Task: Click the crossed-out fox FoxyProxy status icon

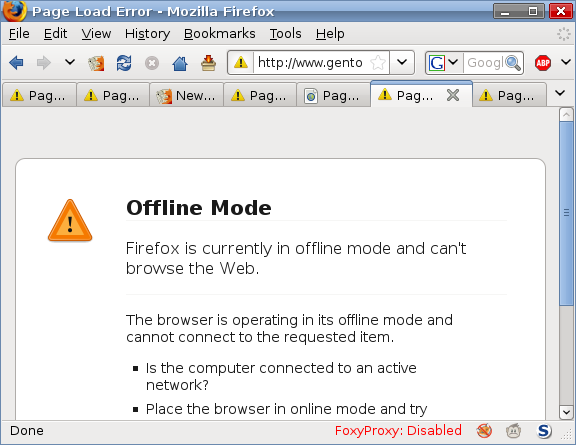Action: pyautogui.click(x=484, y=431)
